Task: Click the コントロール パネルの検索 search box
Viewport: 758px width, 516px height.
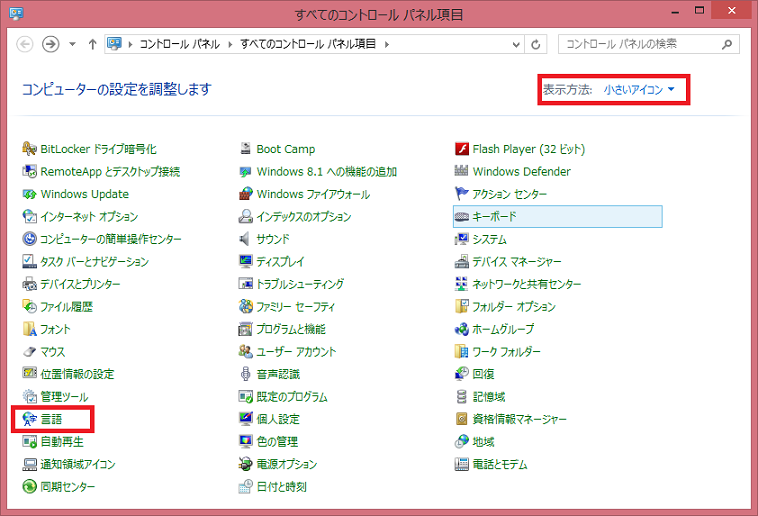Action: coord(649,44)
